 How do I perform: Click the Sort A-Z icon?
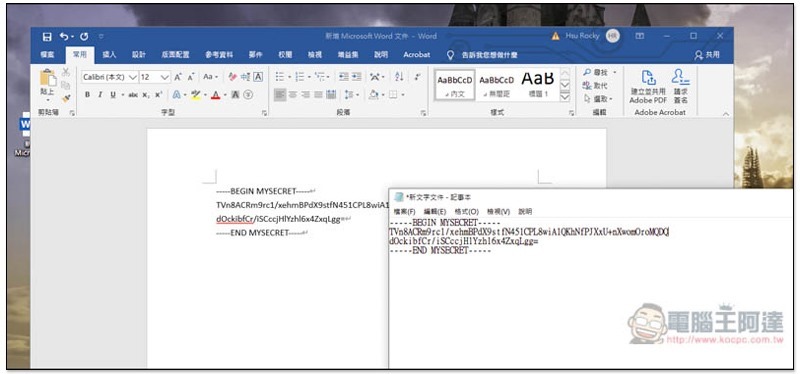(399, 77)
